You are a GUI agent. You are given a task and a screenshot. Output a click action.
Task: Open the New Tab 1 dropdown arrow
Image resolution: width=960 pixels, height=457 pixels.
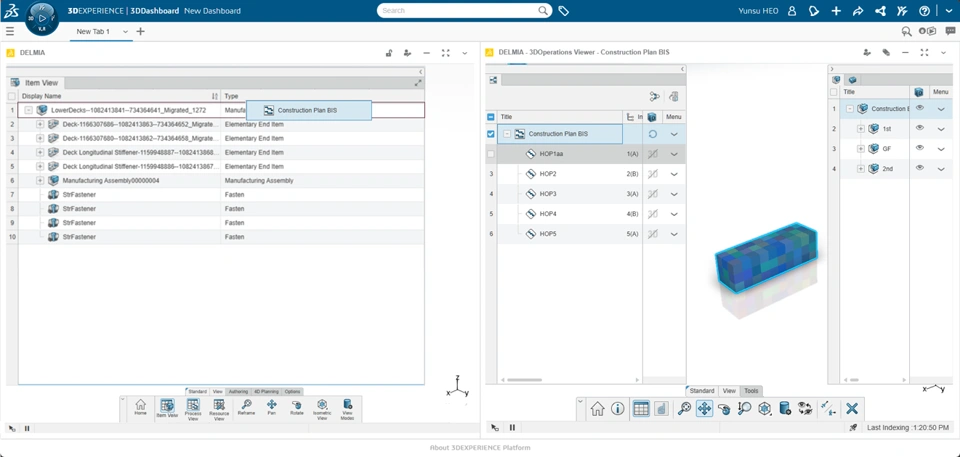coord(126,31)
